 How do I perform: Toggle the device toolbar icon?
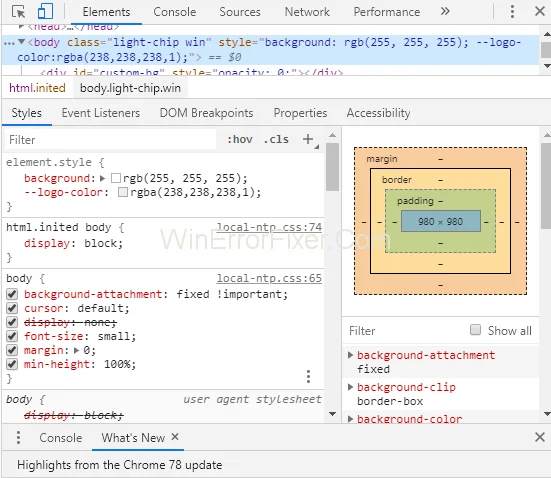[45, 12]
